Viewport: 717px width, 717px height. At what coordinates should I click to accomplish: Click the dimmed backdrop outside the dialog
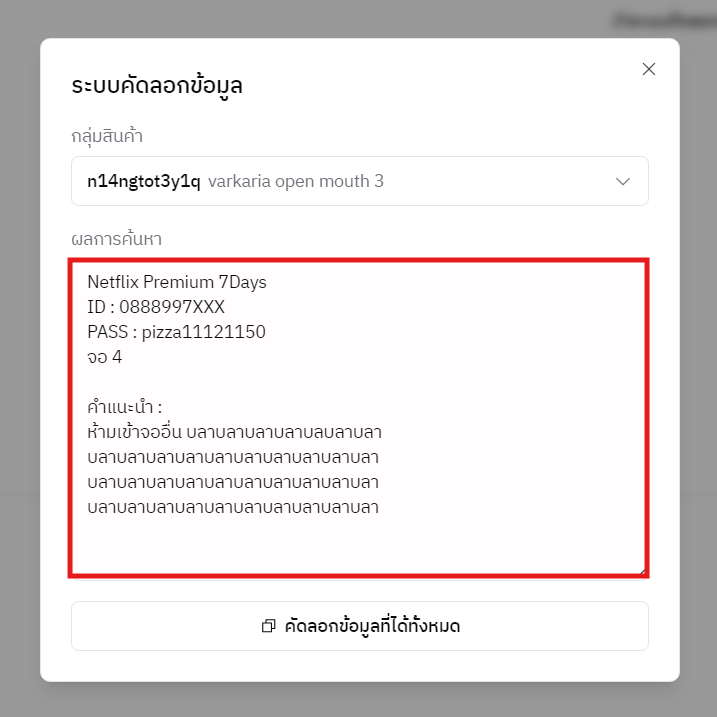tap(20, 400)
